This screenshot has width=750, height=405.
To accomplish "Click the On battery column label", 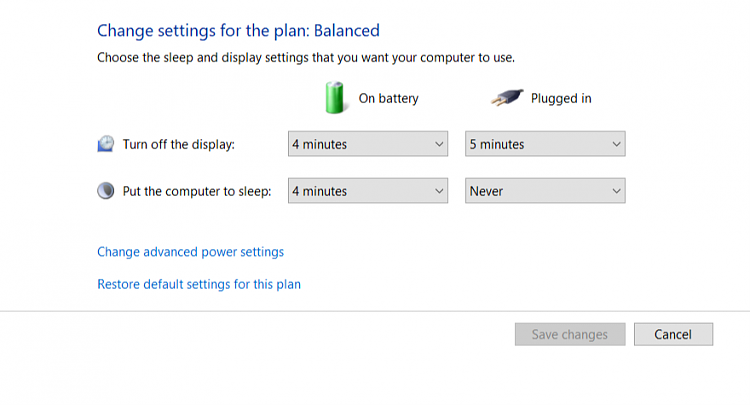I will [x=388, y=99].
